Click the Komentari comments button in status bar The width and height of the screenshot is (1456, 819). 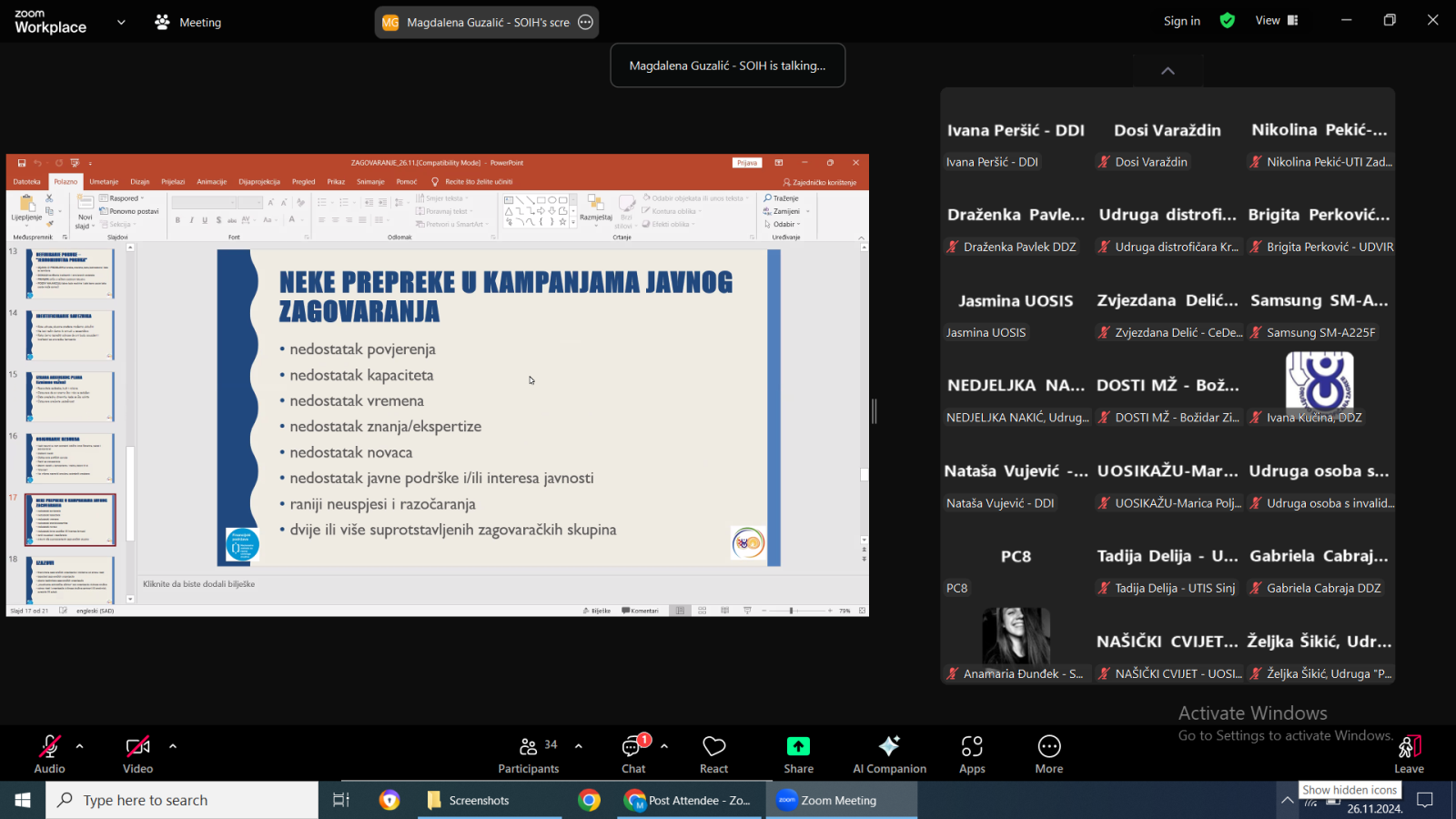(x=640, y=611)
